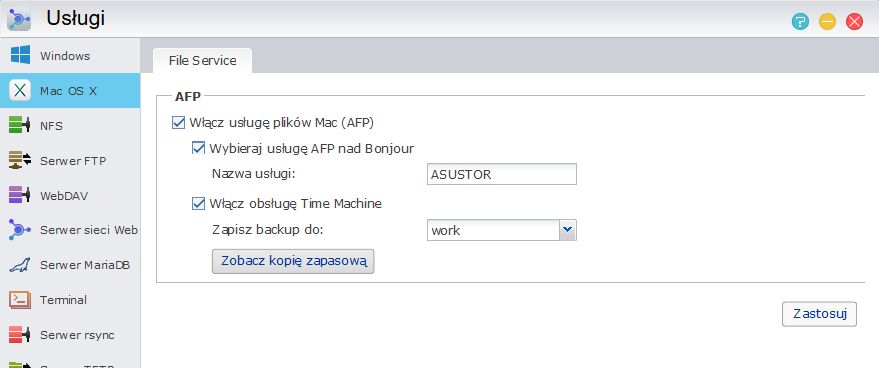Select the Serwer rsync label
The height and width of the screenshot is (368, 879).
(x=77, y=335)
